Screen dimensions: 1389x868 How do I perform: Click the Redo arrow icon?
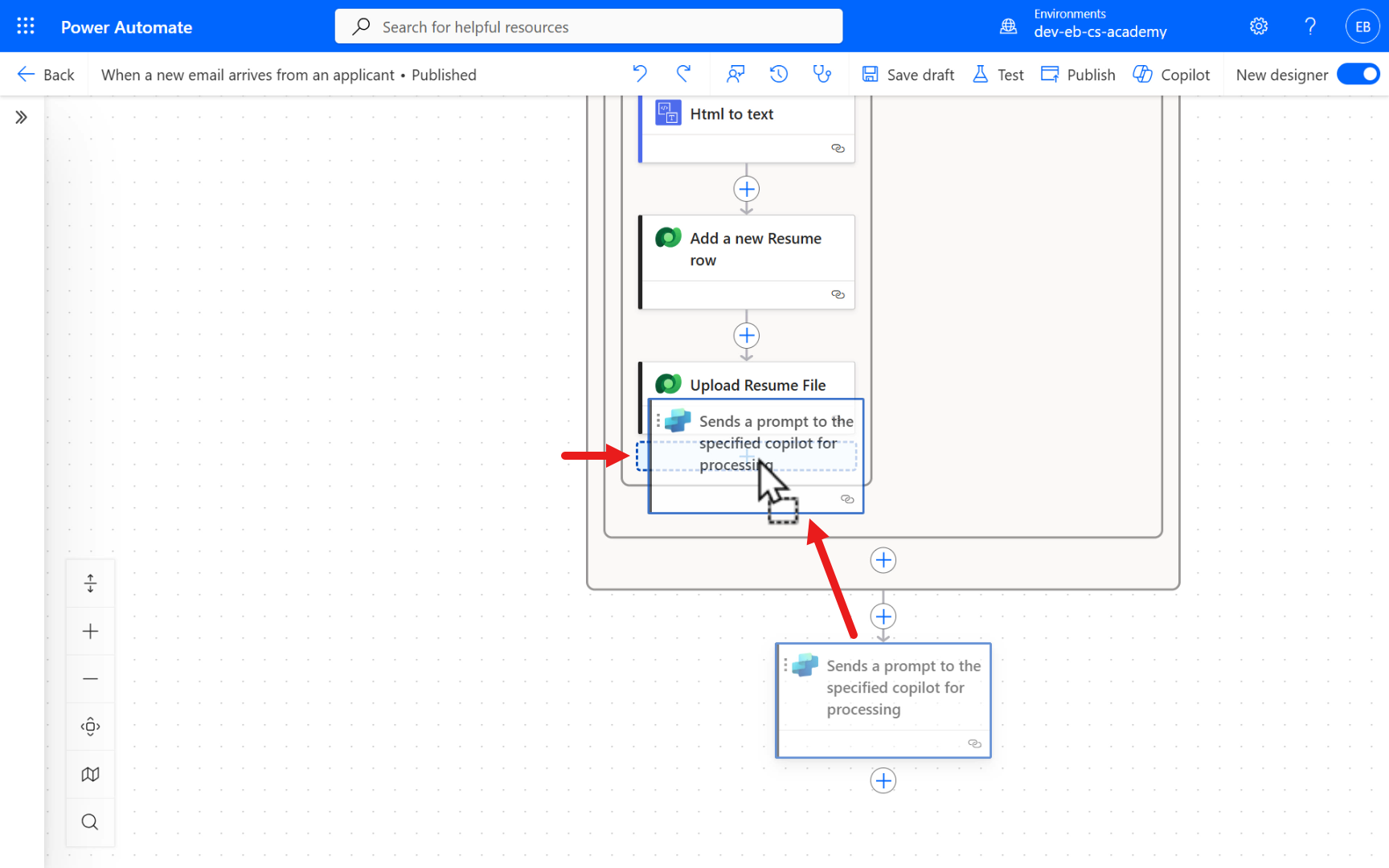click(x=683, y=74)
